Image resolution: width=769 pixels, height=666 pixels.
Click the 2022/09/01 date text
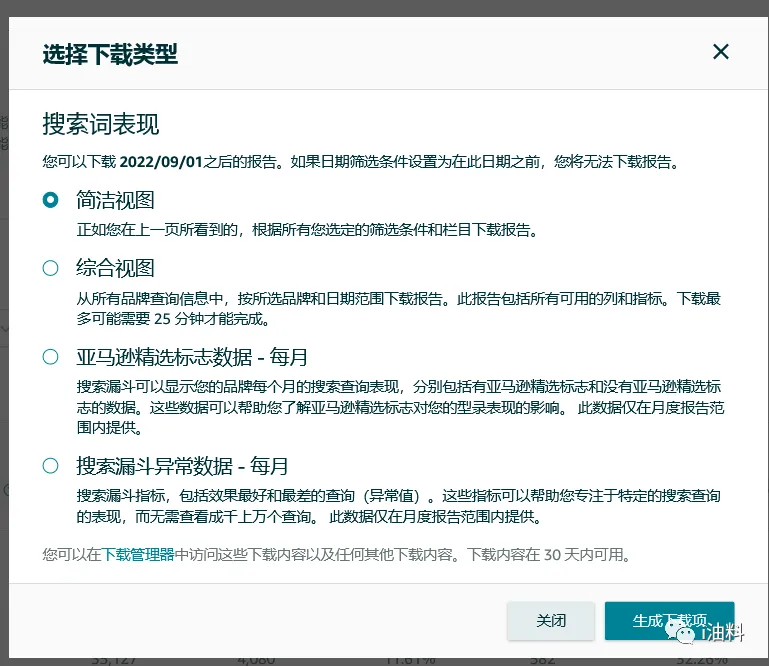[161, 162]
